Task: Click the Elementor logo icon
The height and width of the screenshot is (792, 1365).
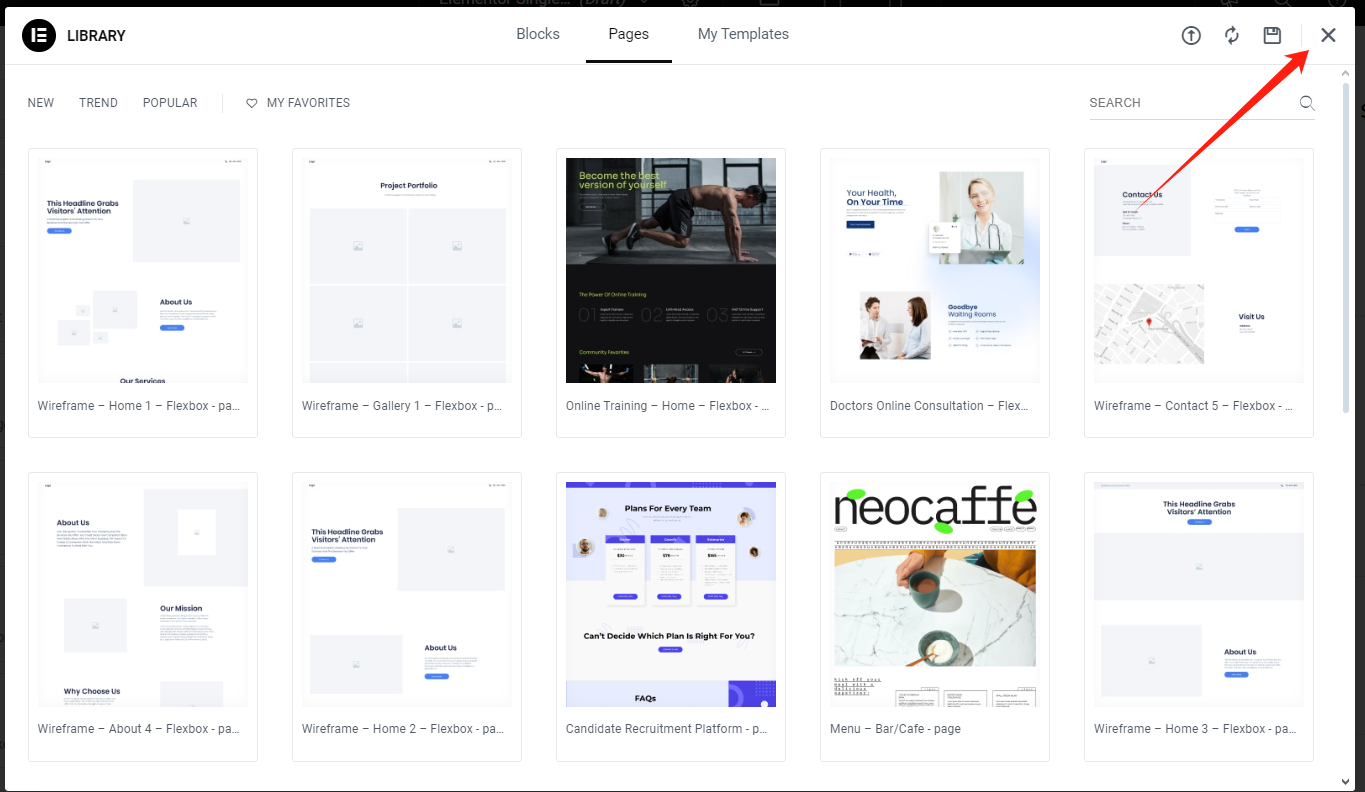Action: coord(38,35)
